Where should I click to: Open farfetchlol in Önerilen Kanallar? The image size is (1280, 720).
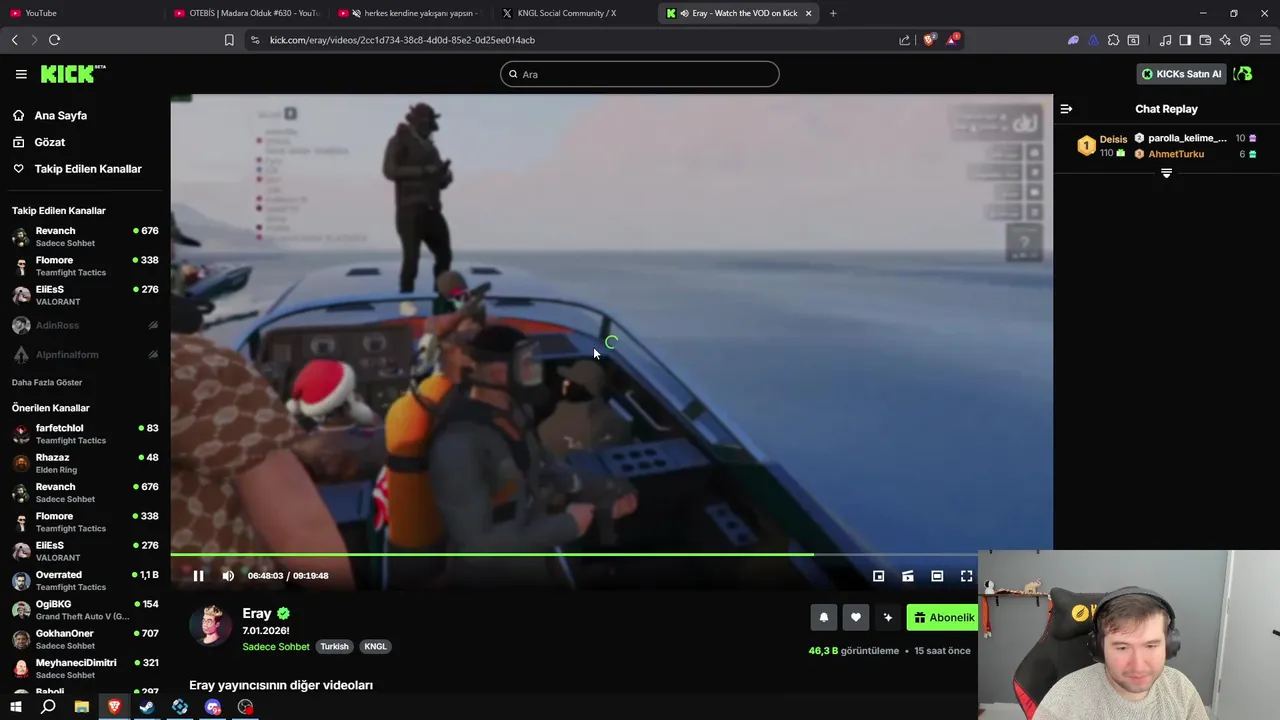click(85, 434)
